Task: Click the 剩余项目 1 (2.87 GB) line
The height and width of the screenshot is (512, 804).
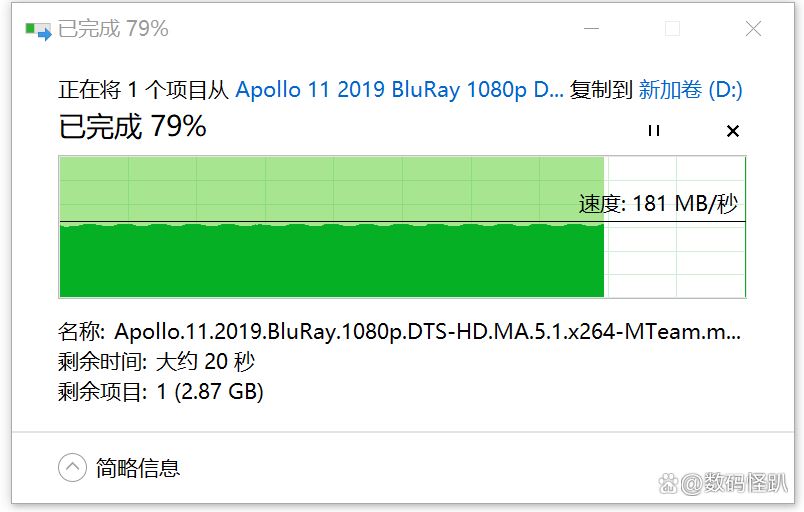Action: pyautogui.click(x=161, y=391)
